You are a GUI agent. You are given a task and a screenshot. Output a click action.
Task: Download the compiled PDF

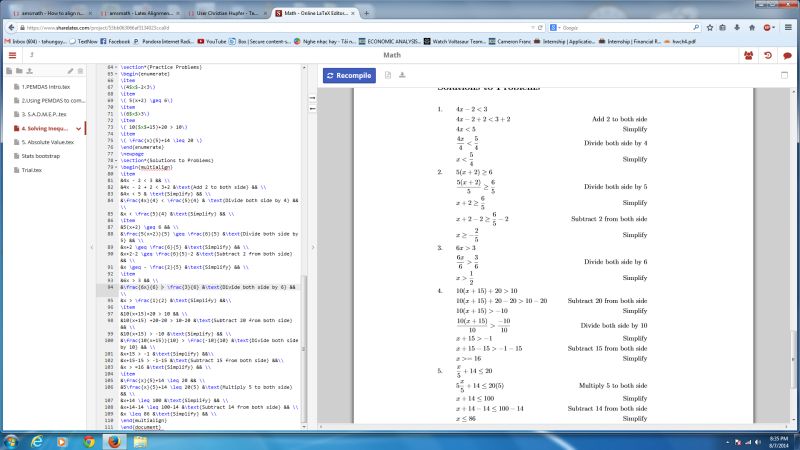click(x=402, y=76)
